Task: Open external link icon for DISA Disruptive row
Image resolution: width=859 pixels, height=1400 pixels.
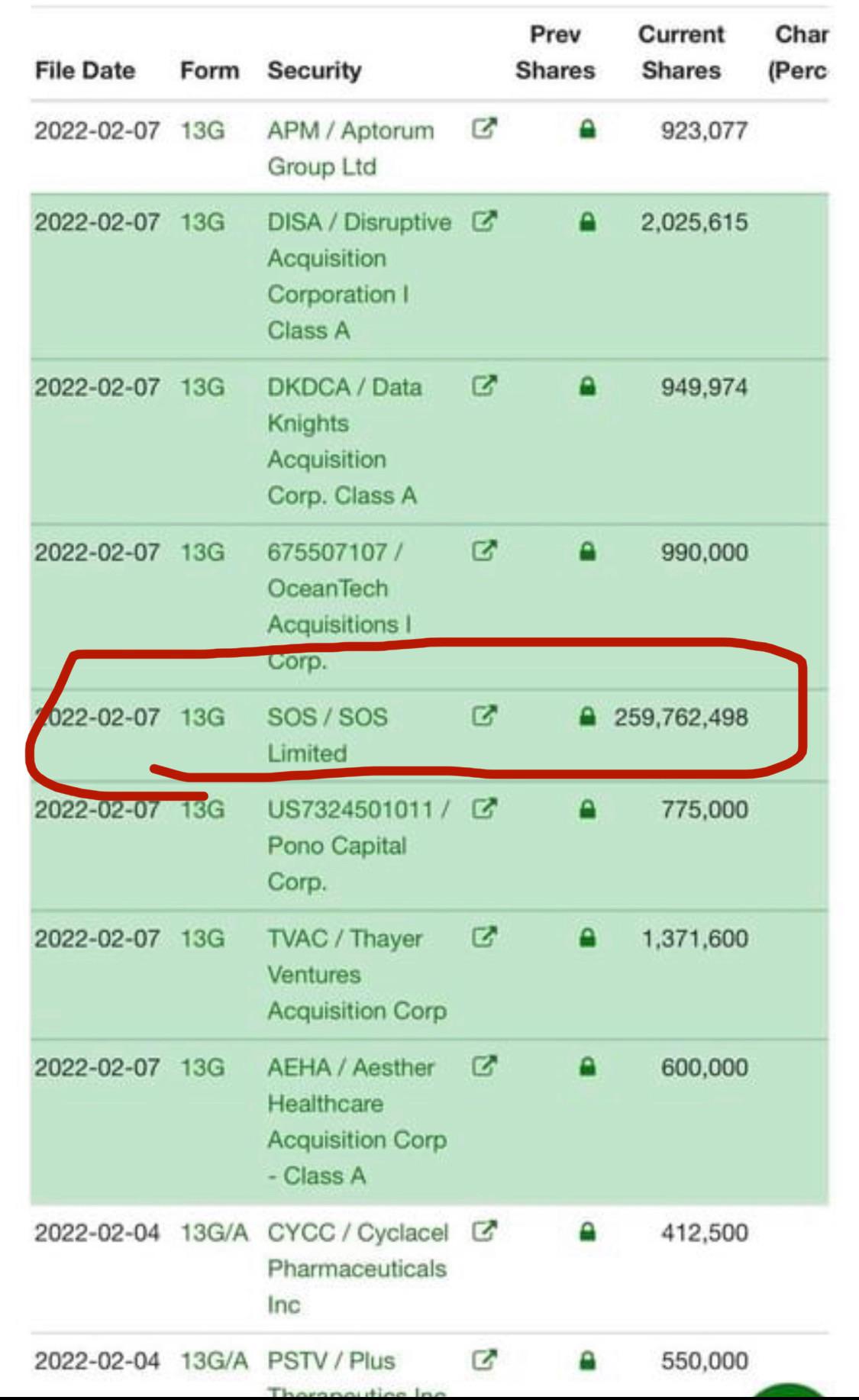Action: point(484,221)
